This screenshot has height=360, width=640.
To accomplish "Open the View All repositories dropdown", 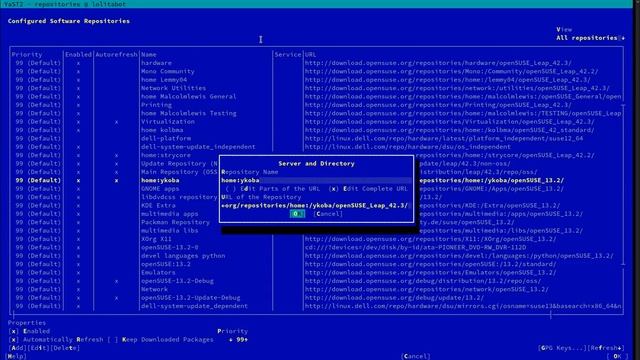I will click(x=590, y=38).
